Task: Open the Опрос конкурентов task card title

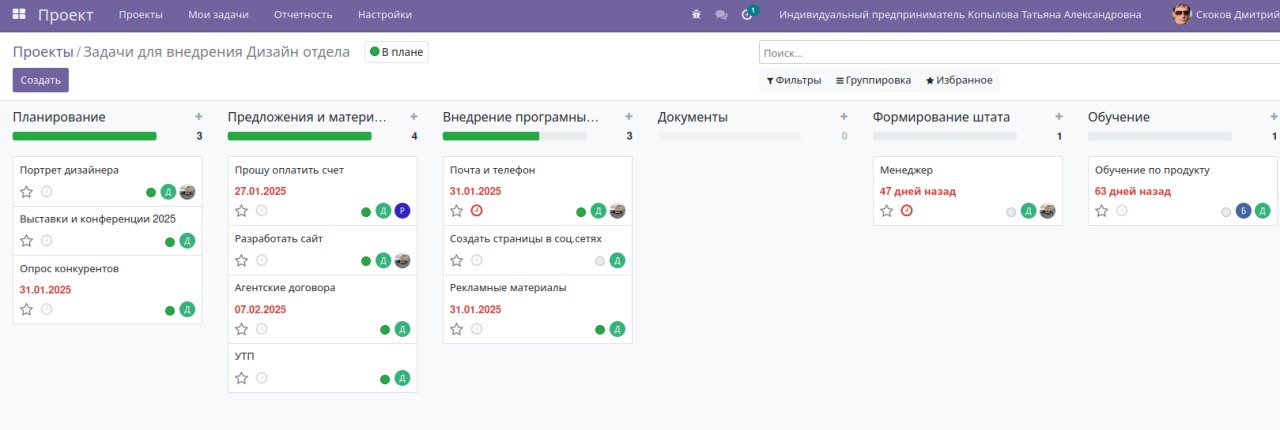Action: click(x=69, y=269)
